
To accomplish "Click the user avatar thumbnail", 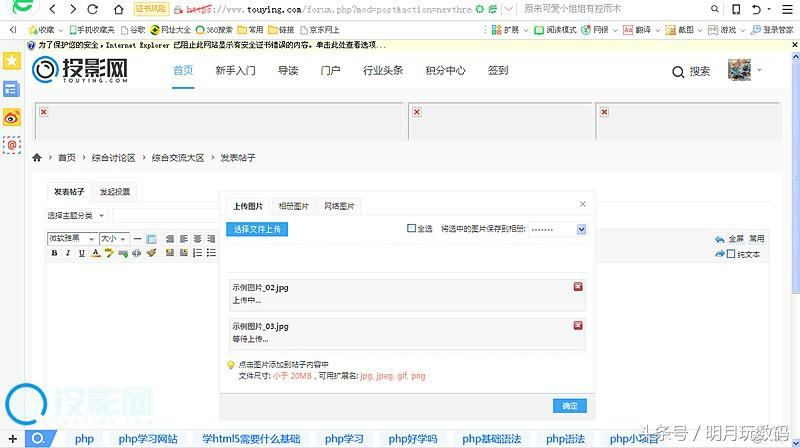I will click(739, 70).
